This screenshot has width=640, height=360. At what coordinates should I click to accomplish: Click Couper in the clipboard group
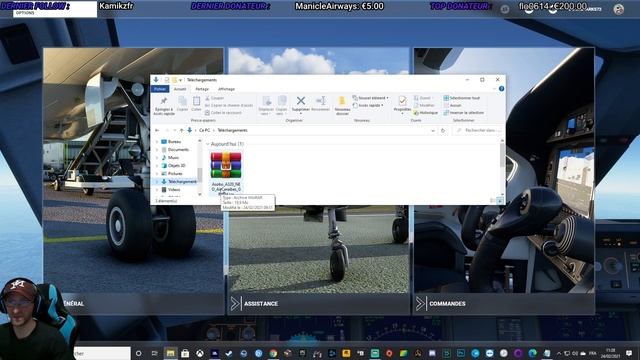click(215, 98)
